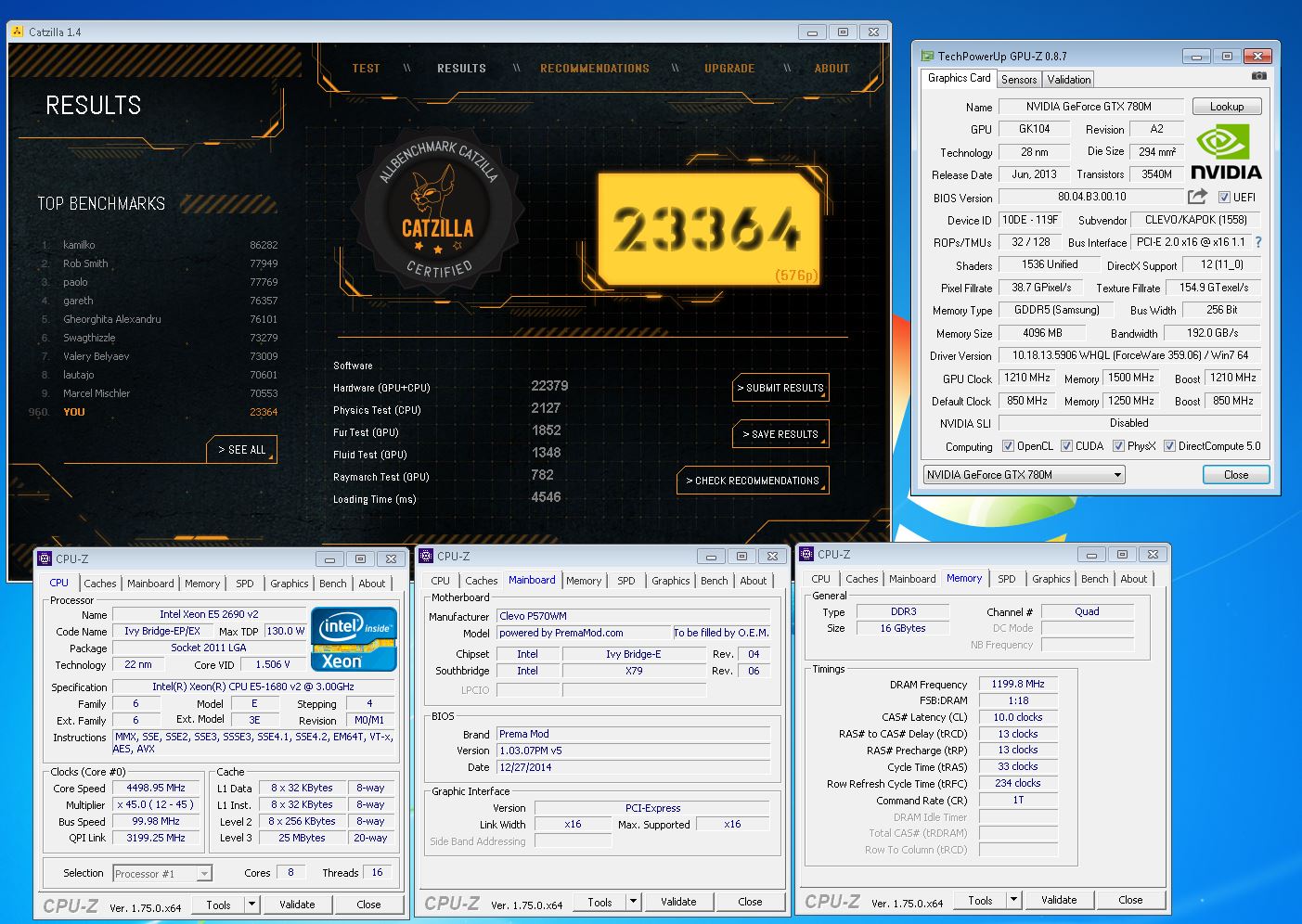Screen dimensions: 1302x924
Task: Open the Processor #1 selection dropdown
Action: point(162,873)
